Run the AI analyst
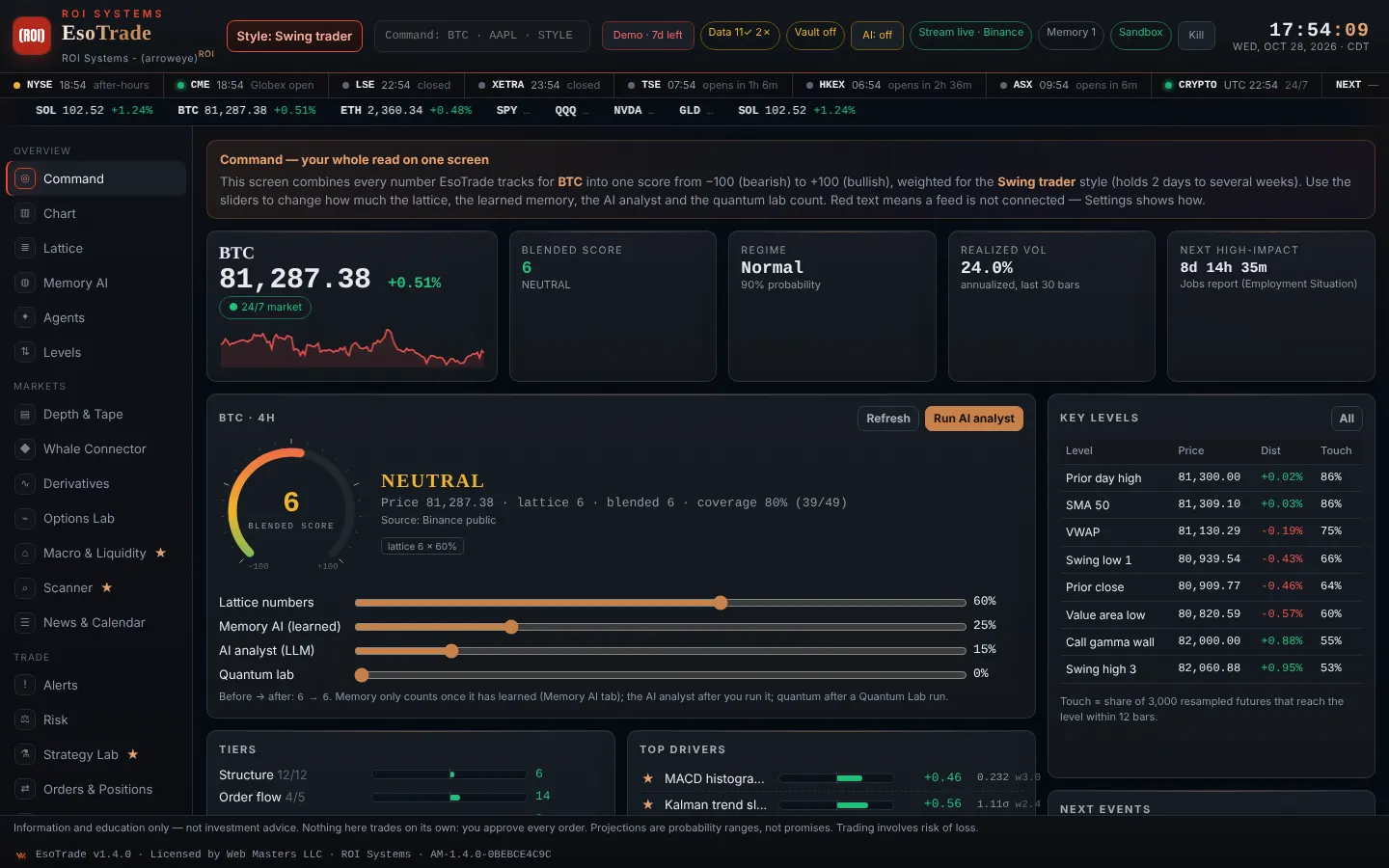This screenshot has height=868, width=1389. [973, 419]
